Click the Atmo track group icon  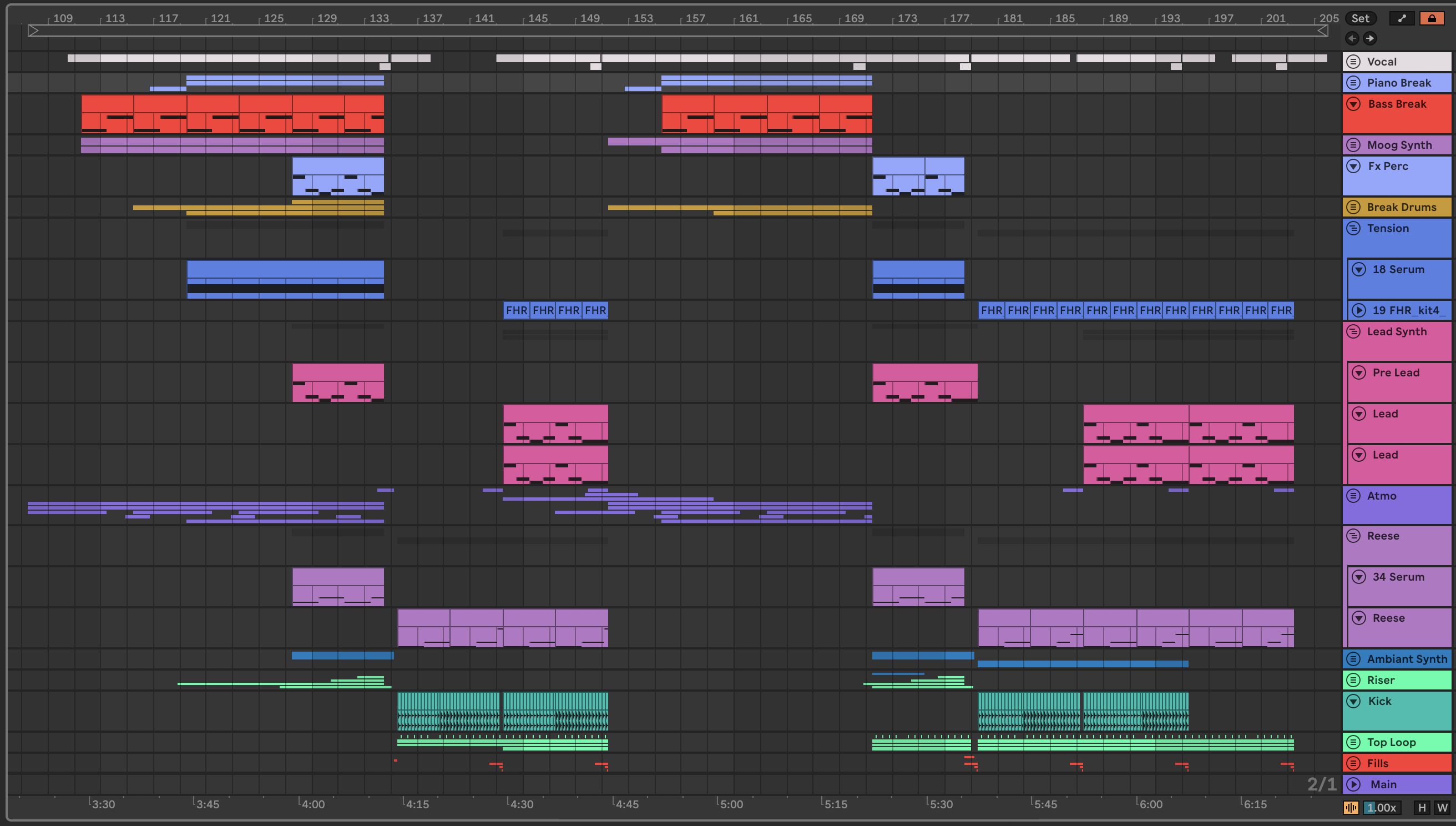(1353, 496)
